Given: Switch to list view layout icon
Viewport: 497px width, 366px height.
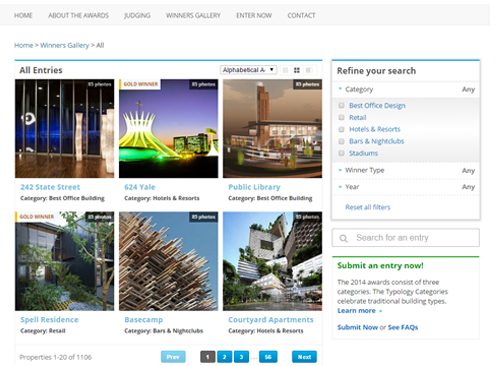Looking at the screenshot, I should (285, 70).
